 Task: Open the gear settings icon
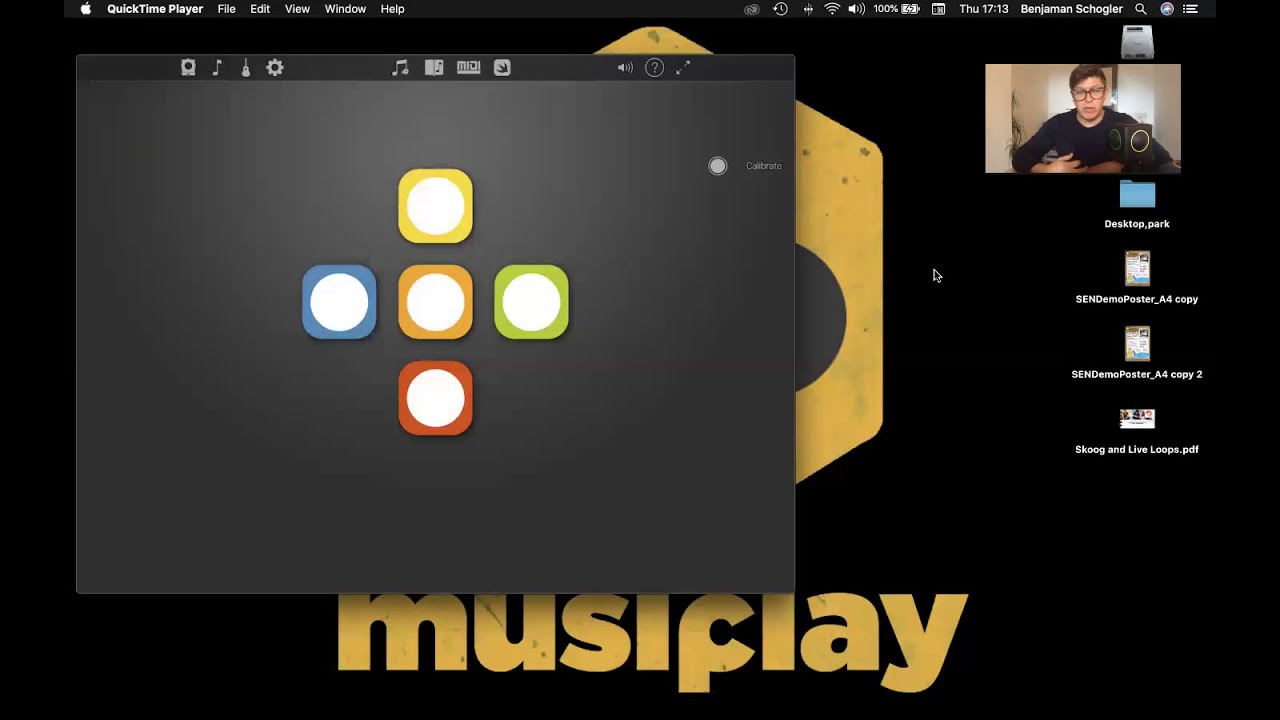275,67
